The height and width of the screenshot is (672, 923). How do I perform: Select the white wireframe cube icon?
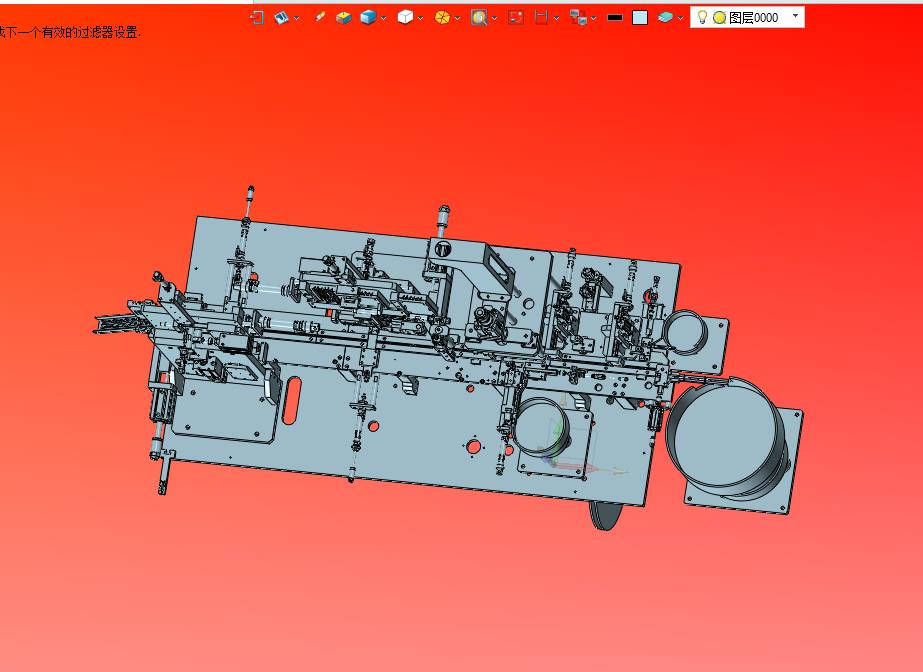click(x=405, y=18)
